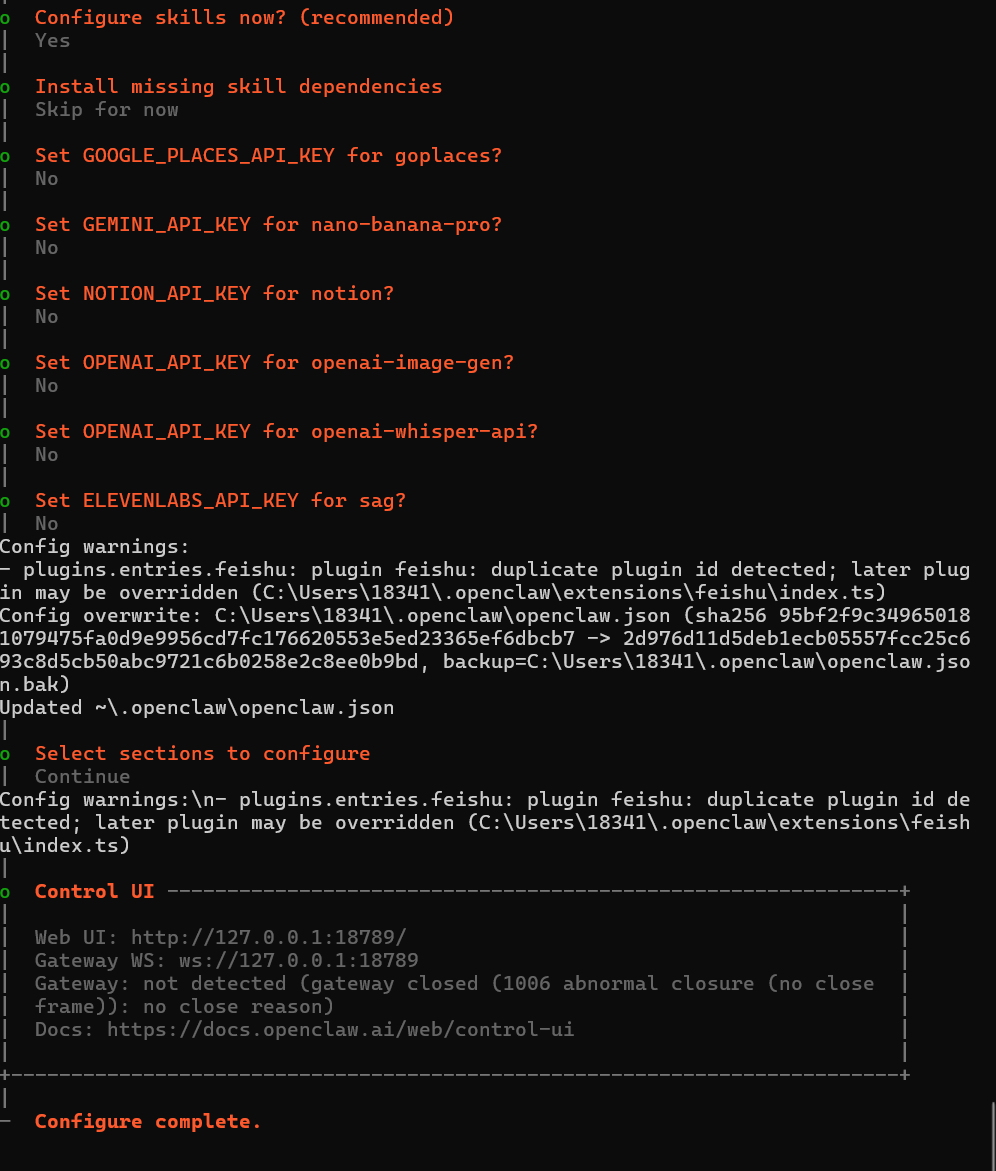Click the green marker beside Install missing skill dependencies

(4, 87)
